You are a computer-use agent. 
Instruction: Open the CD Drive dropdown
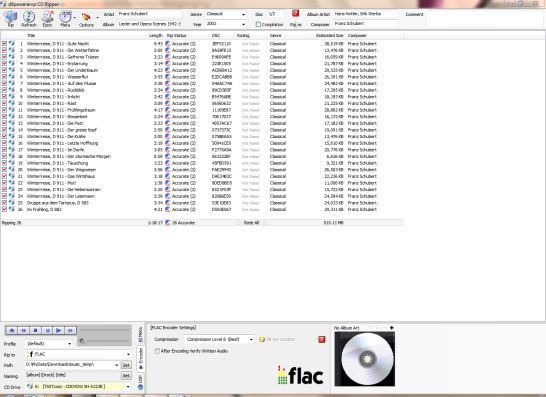[x=128, y=386]
